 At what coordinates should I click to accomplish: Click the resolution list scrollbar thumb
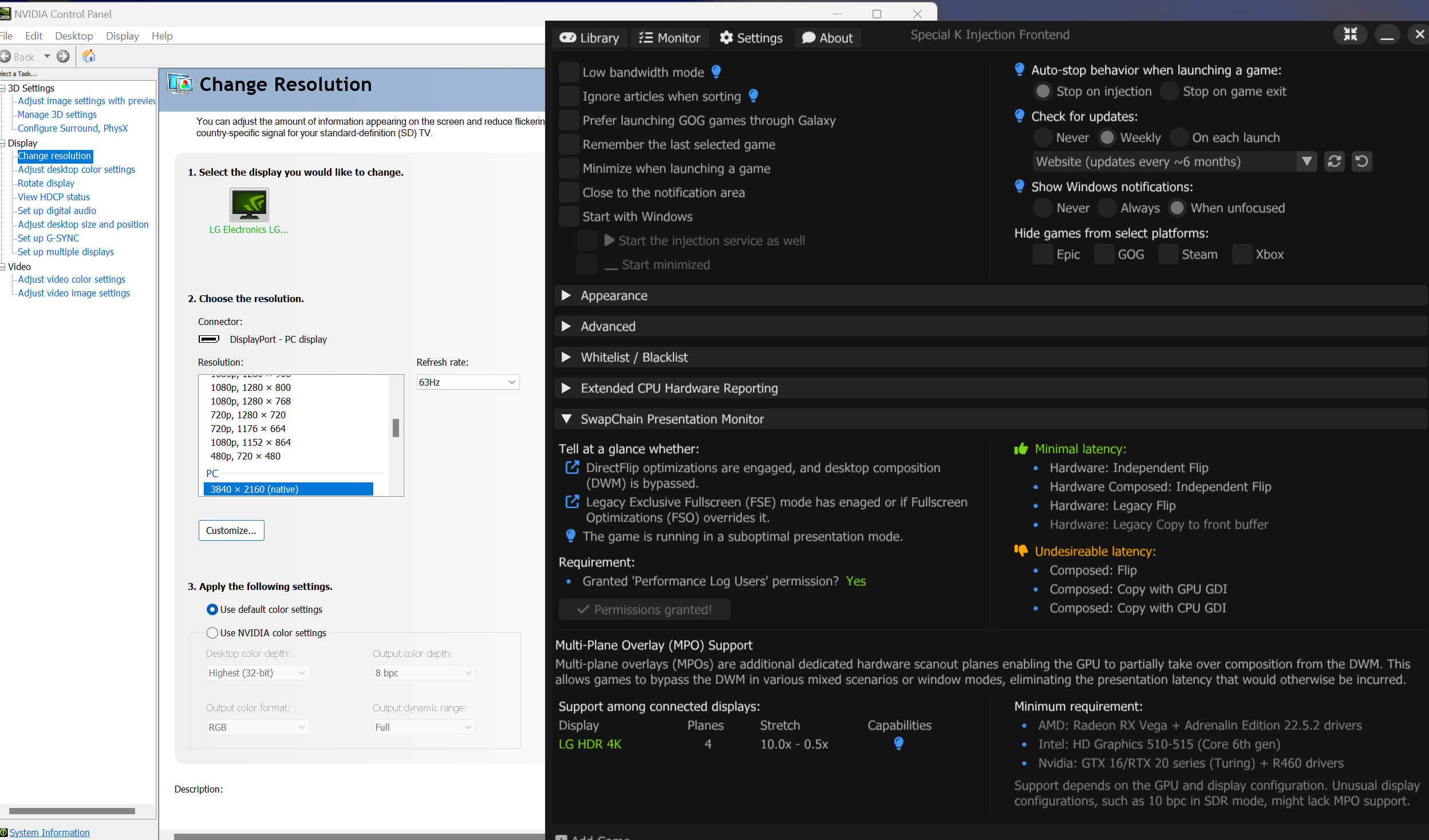396,427
